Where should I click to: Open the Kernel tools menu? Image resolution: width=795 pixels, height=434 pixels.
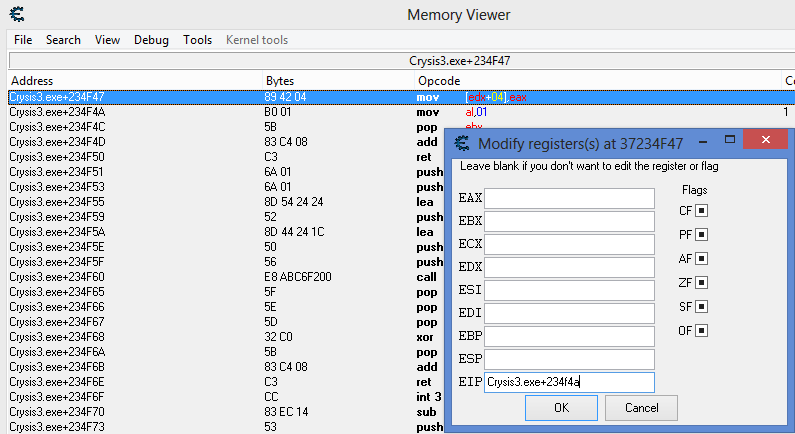pyautogui.click(x=257, y=40)
